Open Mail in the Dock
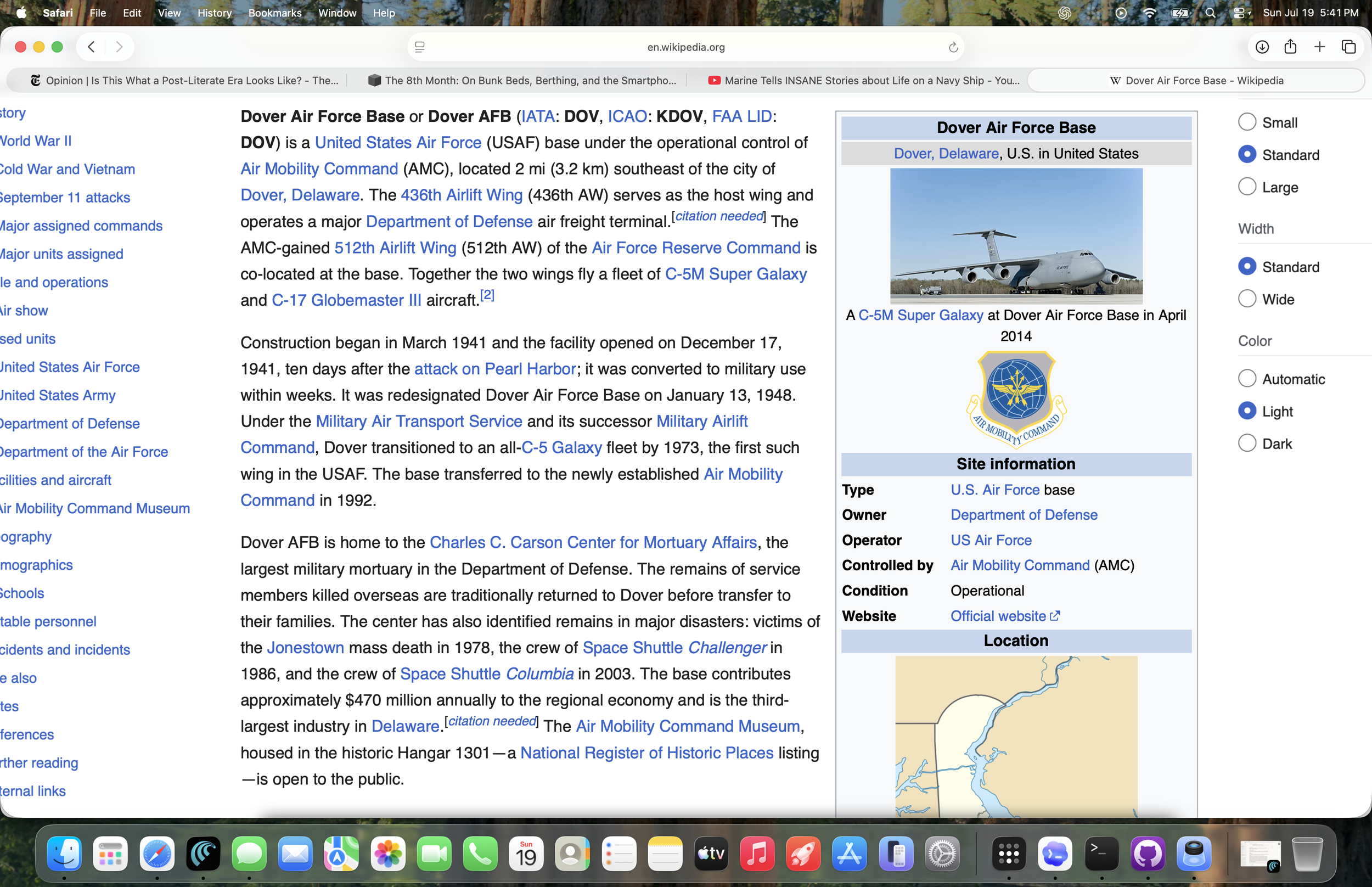This screenshot has height=887, width=1372. 295,853
